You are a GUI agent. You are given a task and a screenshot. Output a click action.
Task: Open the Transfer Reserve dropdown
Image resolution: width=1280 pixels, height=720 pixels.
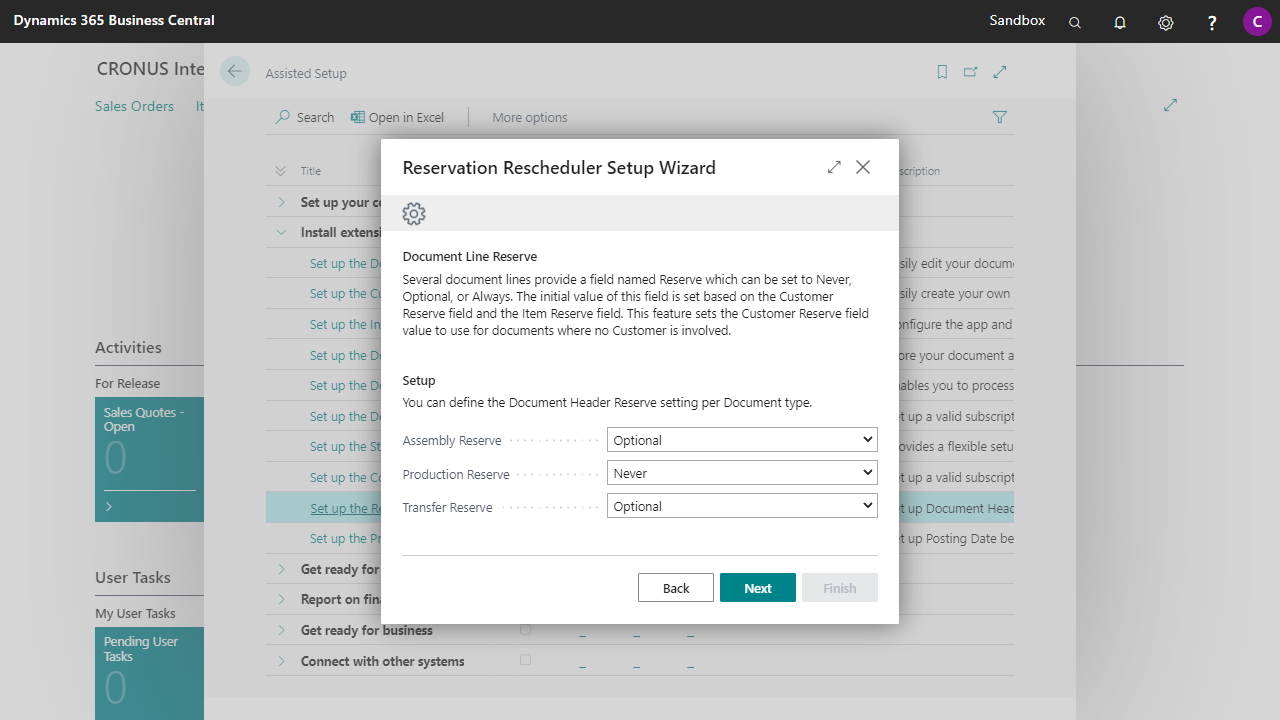point(741,506)
